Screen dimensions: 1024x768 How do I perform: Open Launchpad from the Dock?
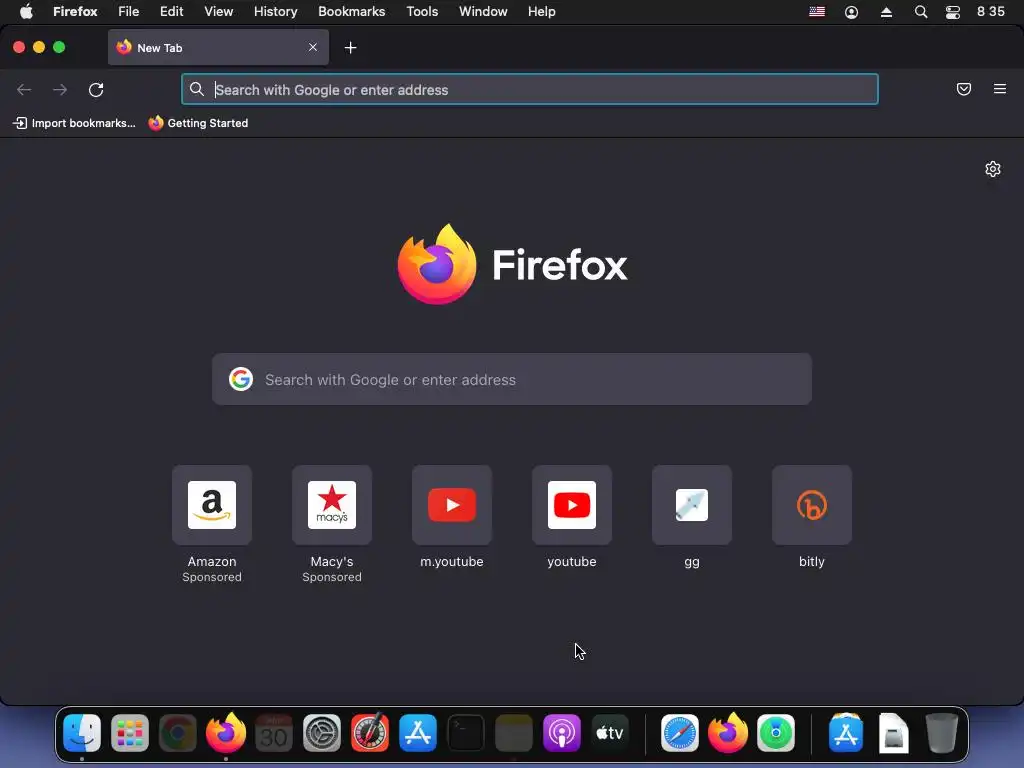pos(130,733)
